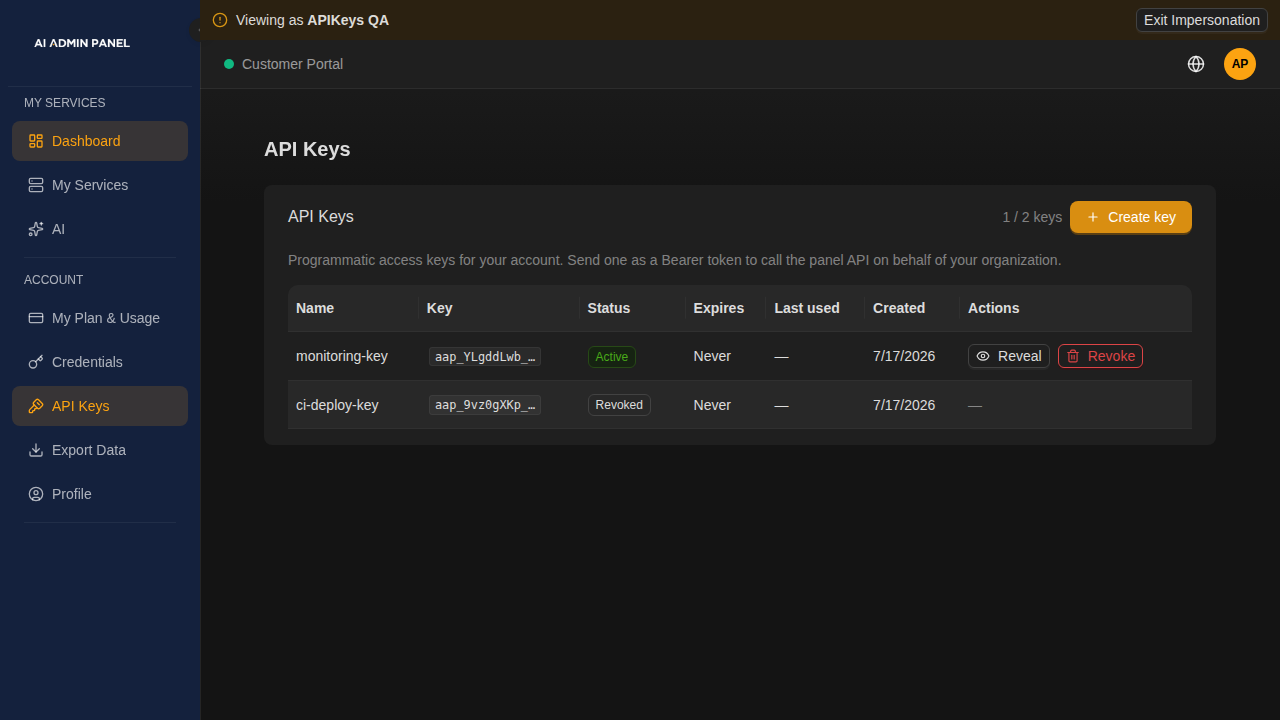Reveal the monitoring-key value
This screenshot has height=720, width=1280.
pyautogui.click(x=1009, y=356)
